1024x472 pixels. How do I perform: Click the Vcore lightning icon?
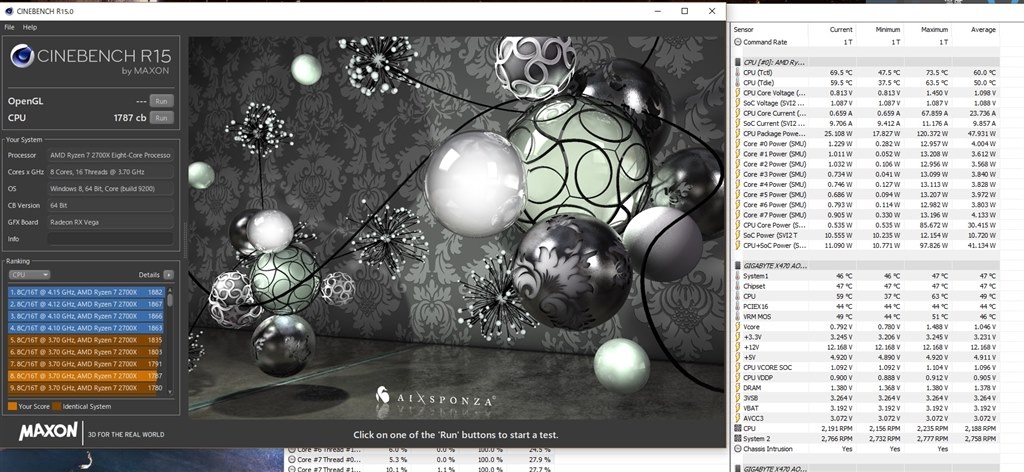737,326
